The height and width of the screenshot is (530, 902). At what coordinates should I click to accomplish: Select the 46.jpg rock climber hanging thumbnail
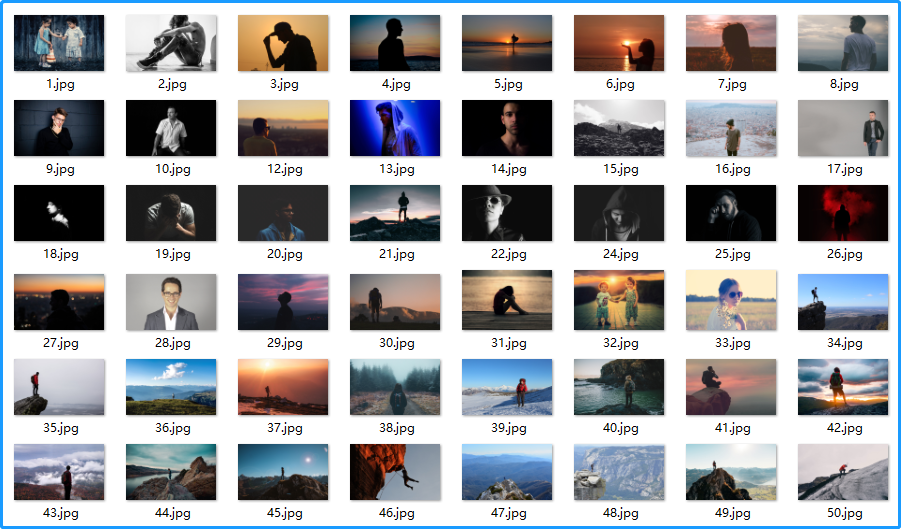[395, 472]
